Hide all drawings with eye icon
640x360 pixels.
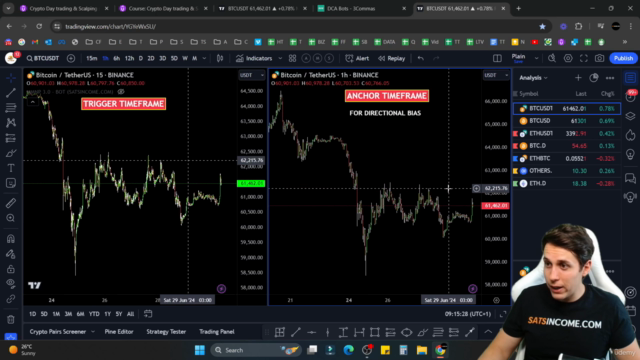(11, 283)
